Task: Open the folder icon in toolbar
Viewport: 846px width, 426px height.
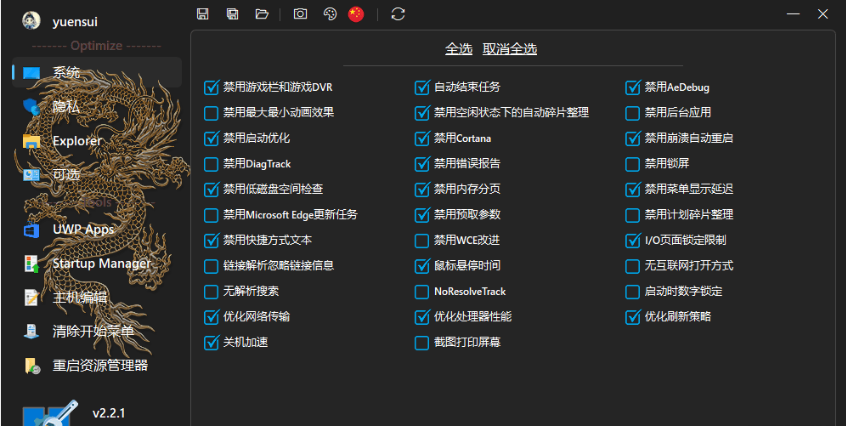Action: (262, 14)
